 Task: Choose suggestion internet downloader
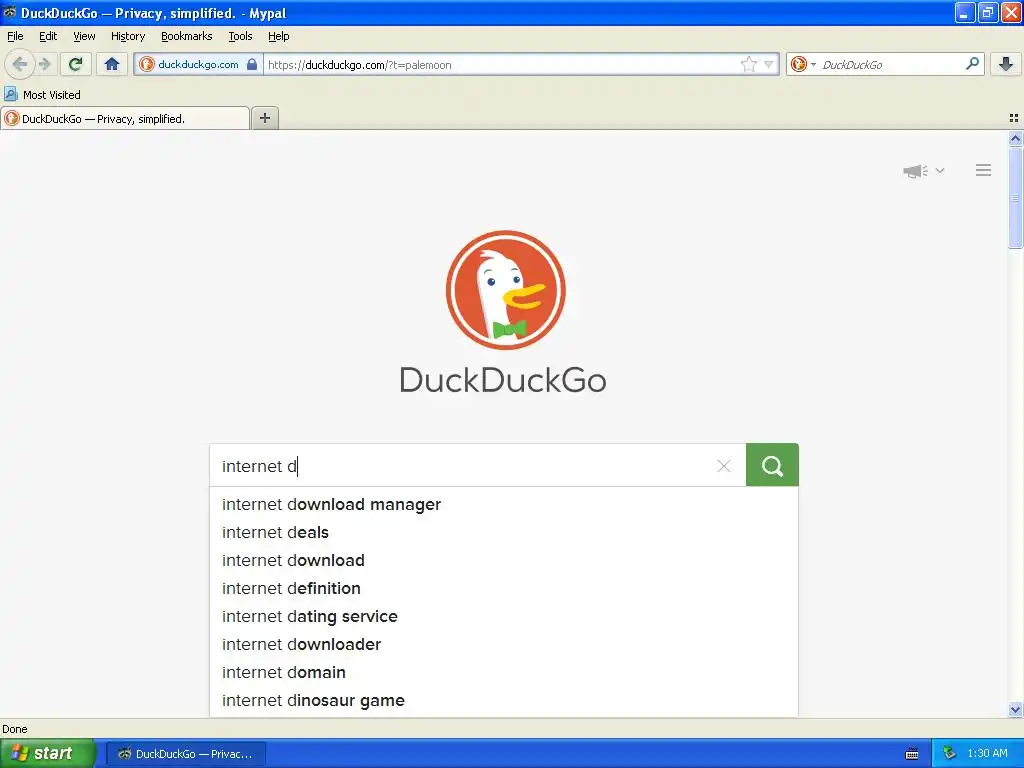coord(504,645)
